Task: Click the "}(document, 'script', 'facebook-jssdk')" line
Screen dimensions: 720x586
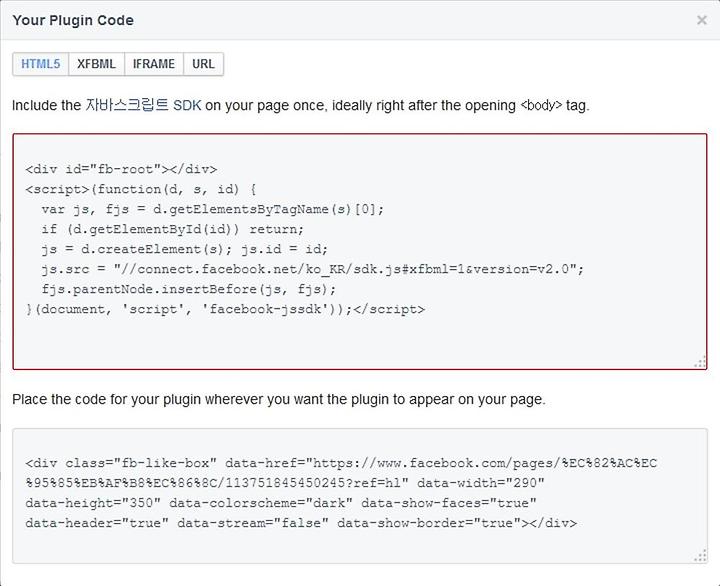Action: (225, 309)
